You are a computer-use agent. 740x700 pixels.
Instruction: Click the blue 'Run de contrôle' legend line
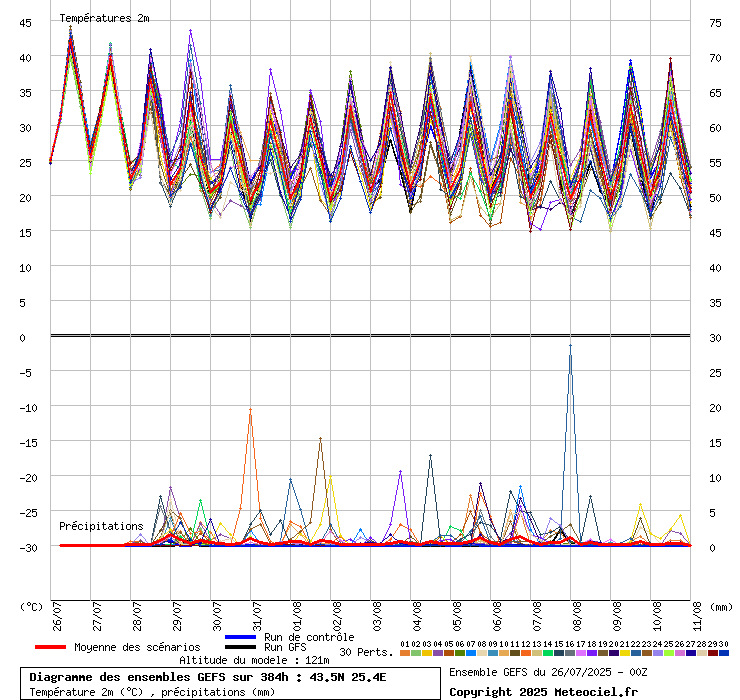click(x=240, y=637)
